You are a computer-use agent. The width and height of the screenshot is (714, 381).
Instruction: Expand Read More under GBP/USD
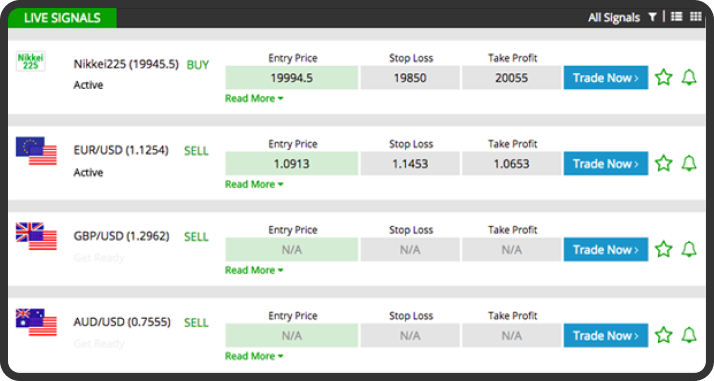[x=254, y=270]
